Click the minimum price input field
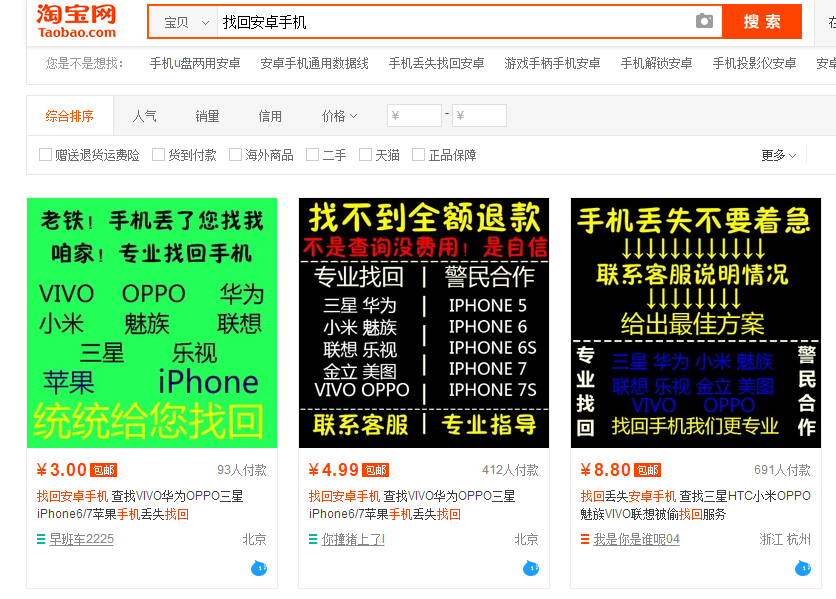The height and width of the screenshot is (599, 836). click(x=414, y=115)
